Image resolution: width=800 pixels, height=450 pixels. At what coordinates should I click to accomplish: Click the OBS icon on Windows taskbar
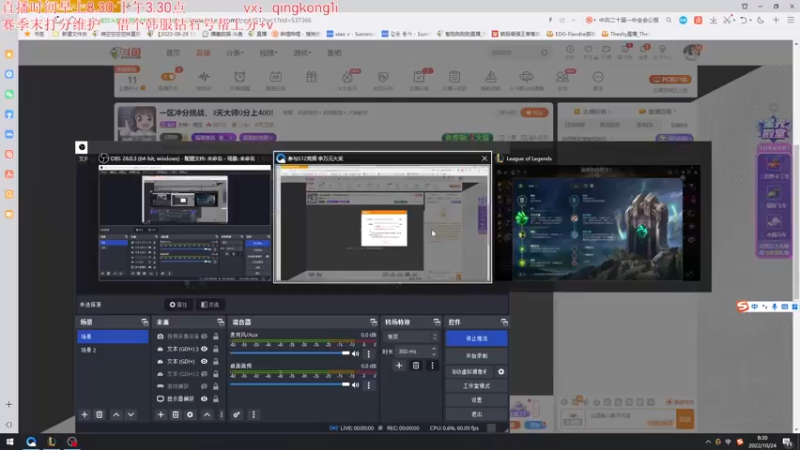tap(72, 441)
